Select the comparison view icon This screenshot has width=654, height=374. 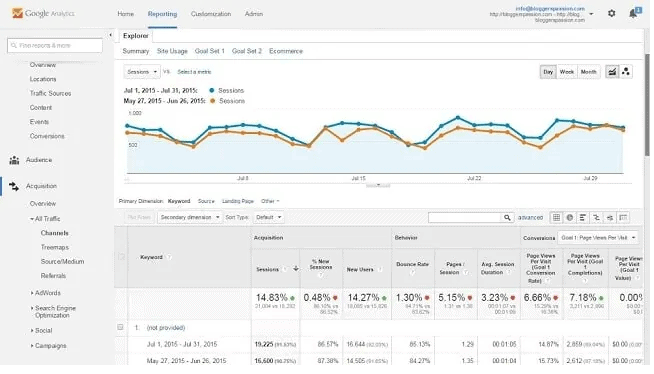pyautogui.click(x=596, y=217)
